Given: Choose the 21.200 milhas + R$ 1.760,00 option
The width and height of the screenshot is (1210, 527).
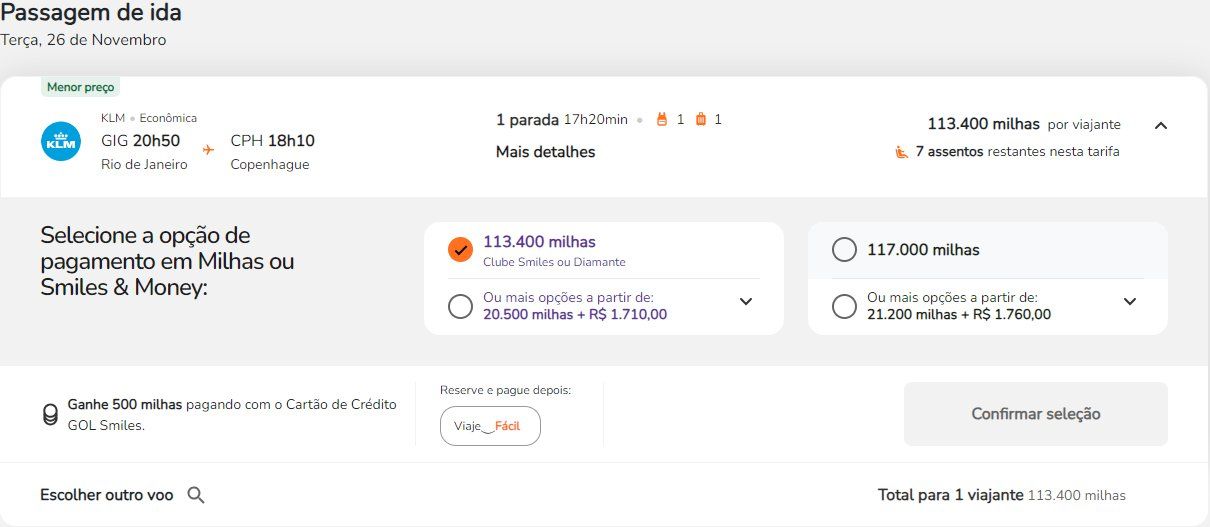Looking at the screenshot, I should pos(844,306).
